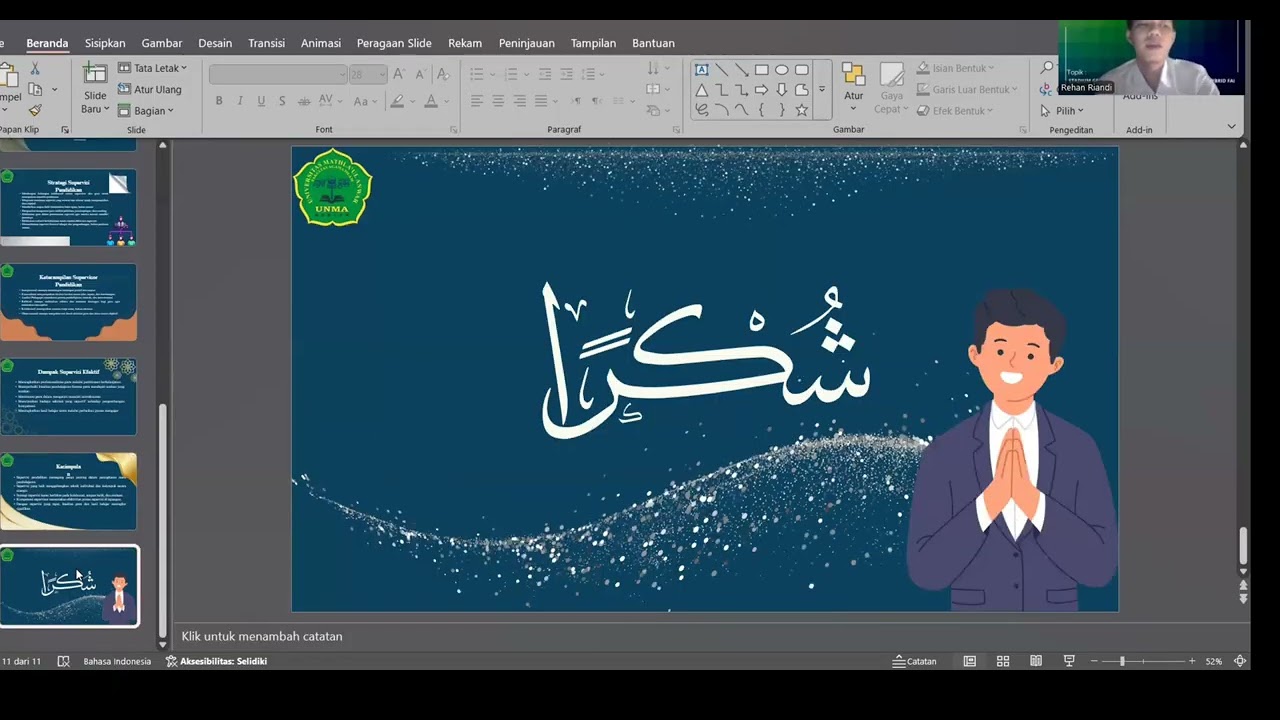Toggle Bold formatting

(x=219, y=101)
